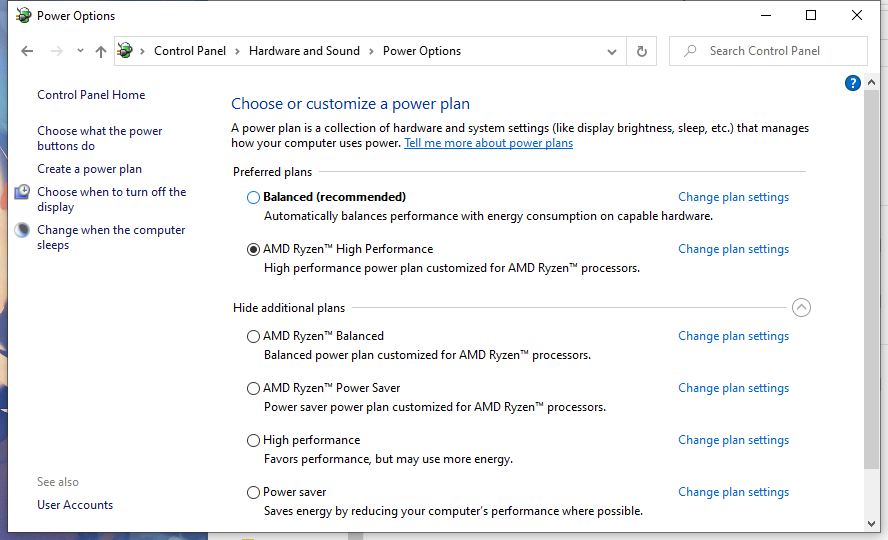Select the Power saver plan option
The height and width of the screenshot is (540, 888).
[x=254, y=492]
